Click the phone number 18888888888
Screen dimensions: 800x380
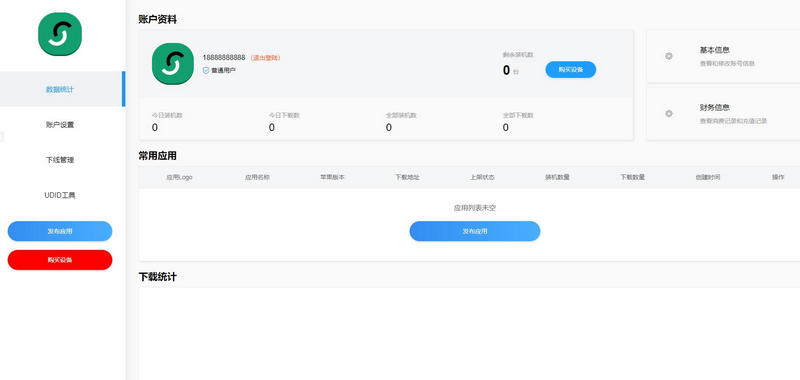(x=224, y=57)
